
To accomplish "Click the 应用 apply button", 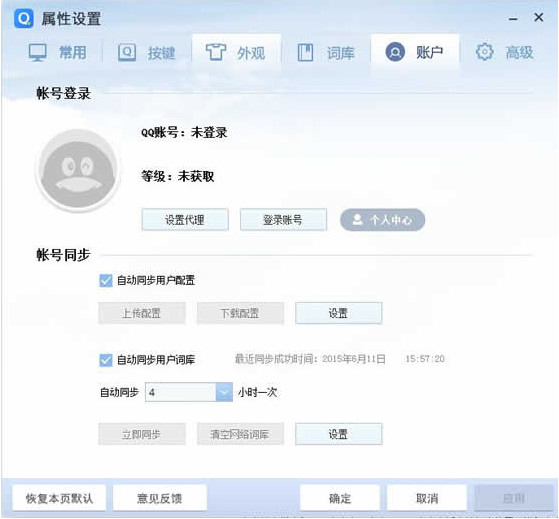I will (x=514, y=498).
